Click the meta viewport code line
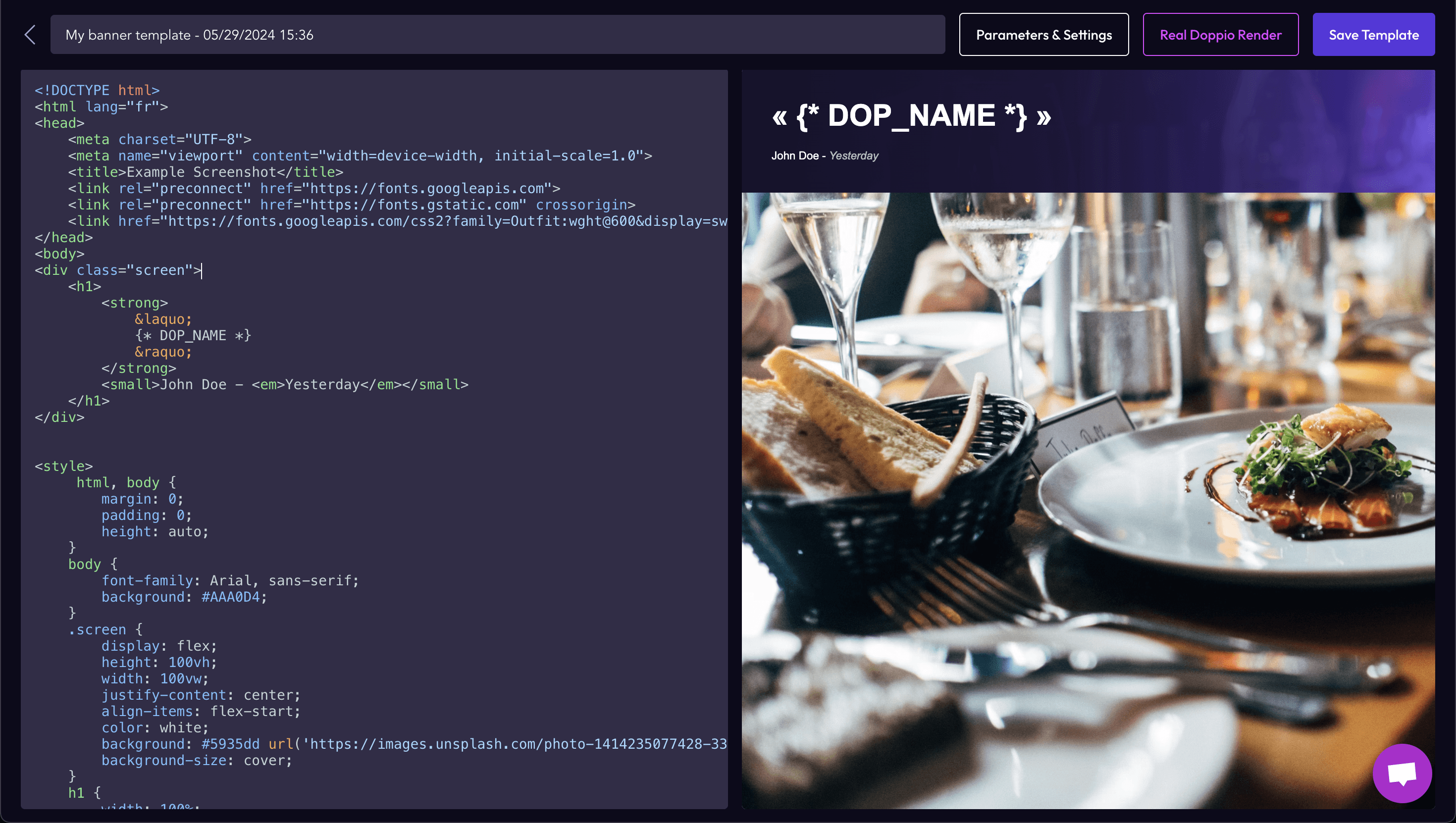This screenshot has height=823, width=1456. [x=360, y=156]
